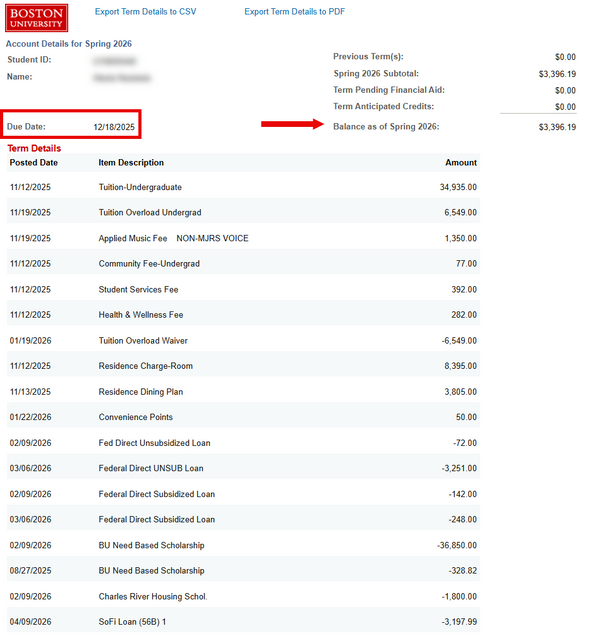The width and height of the screenshot is (590, 636).
Task: Click the amount 1,350.00
Action: tap(461, 238)
